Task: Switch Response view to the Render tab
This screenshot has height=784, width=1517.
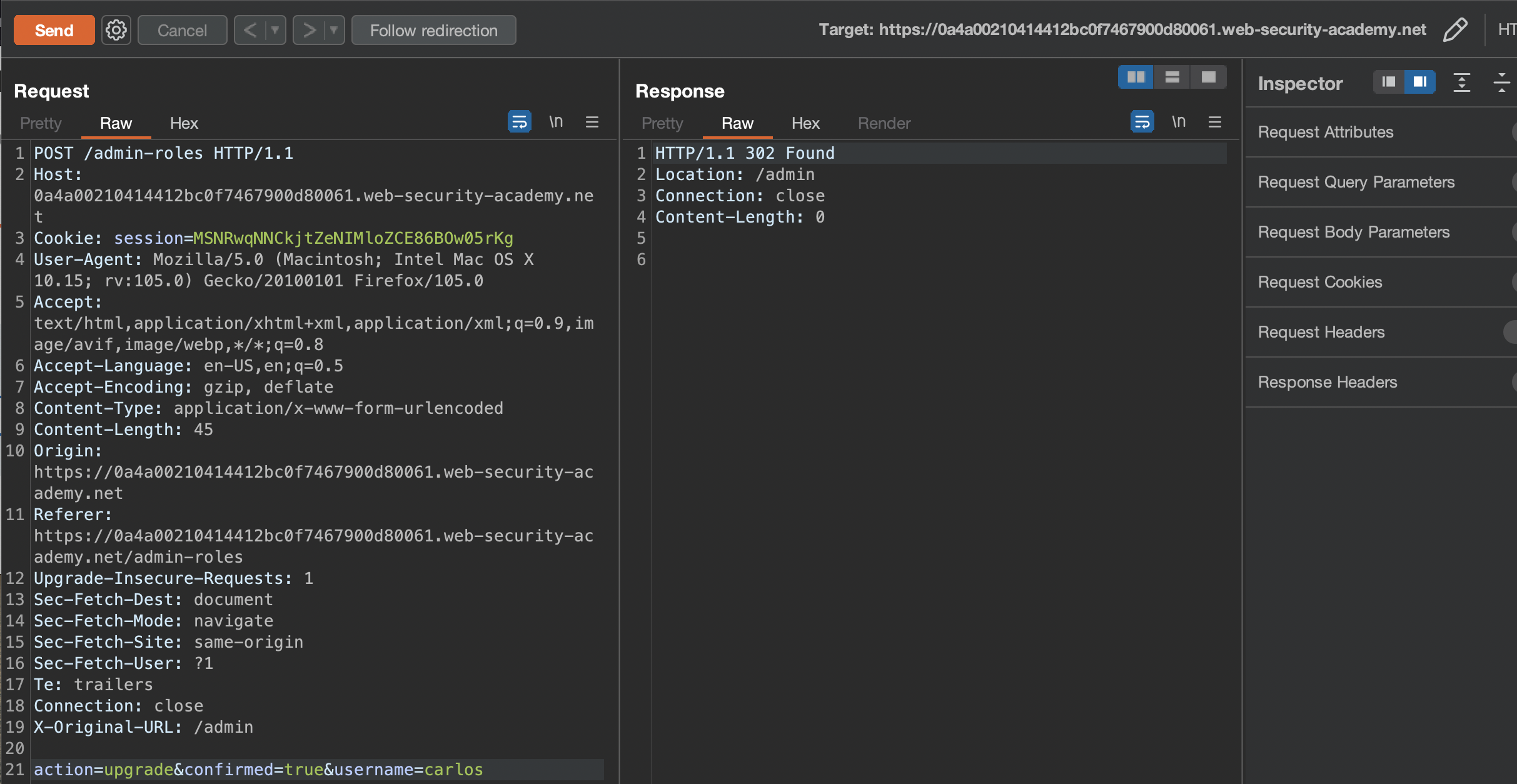Action: coord(884,123)
